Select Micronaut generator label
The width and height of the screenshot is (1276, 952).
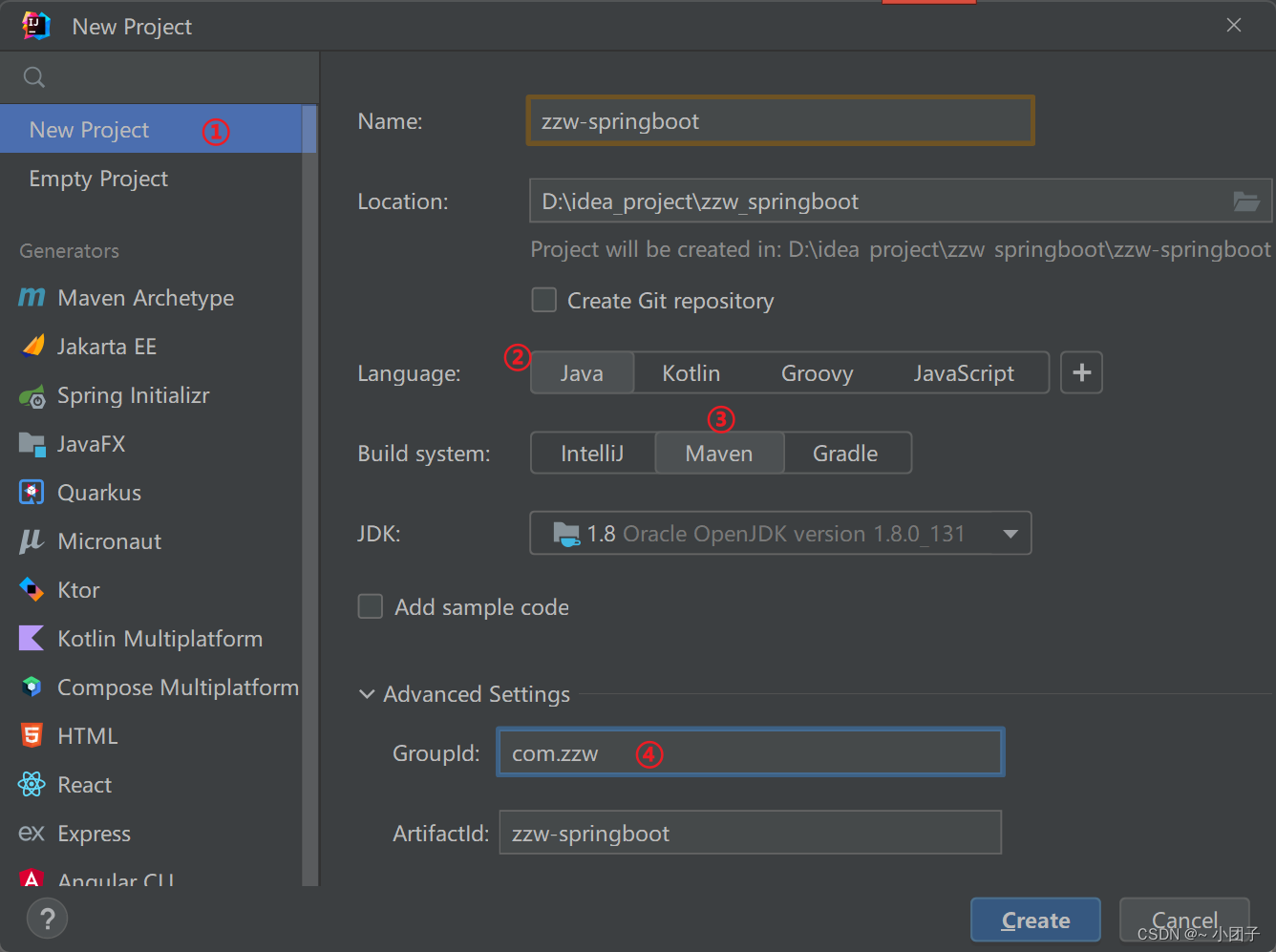pyautogui.click(x=110, y=541)
